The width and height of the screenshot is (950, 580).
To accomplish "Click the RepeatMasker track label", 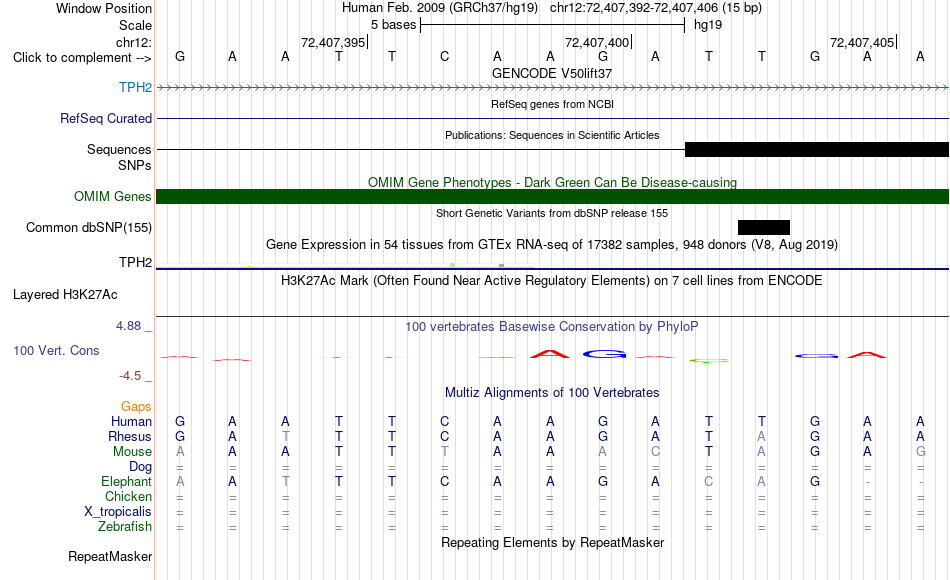I will (x=110, y=556).
